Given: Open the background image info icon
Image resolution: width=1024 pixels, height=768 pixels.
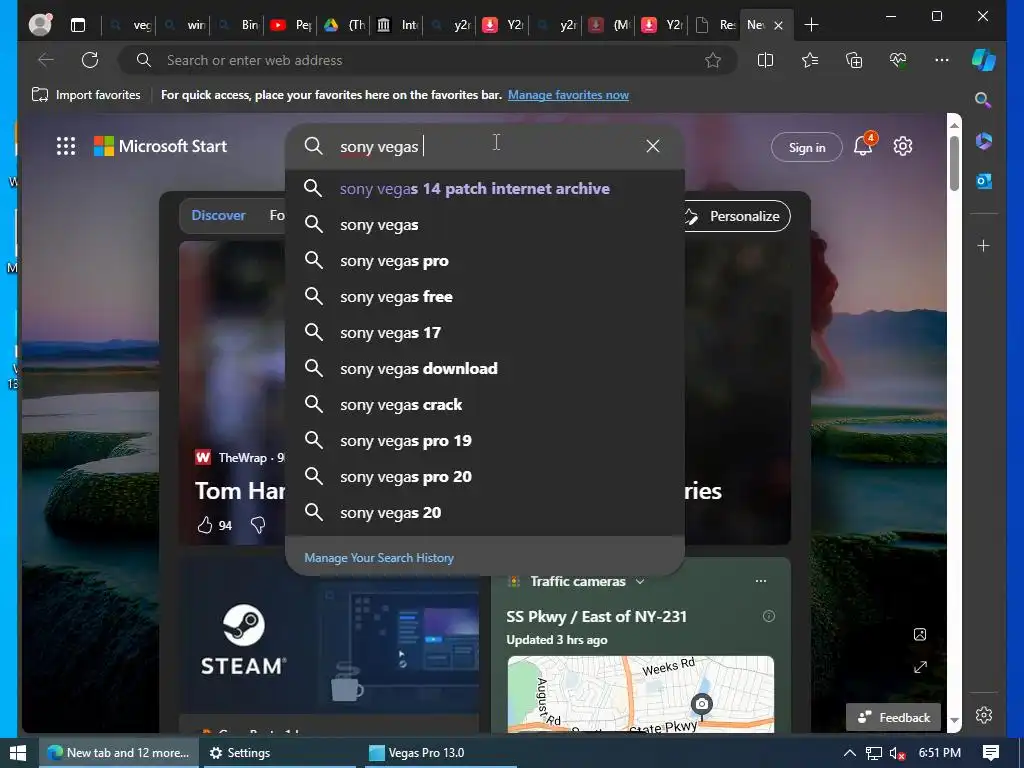Looking at the screenshot, I should click(920, 634).
